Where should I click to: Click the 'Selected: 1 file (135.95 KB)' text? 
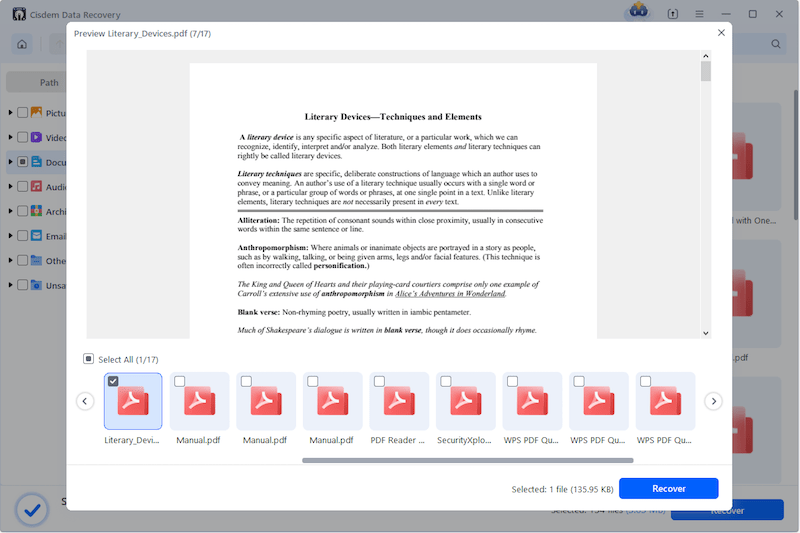pos(562,489)
